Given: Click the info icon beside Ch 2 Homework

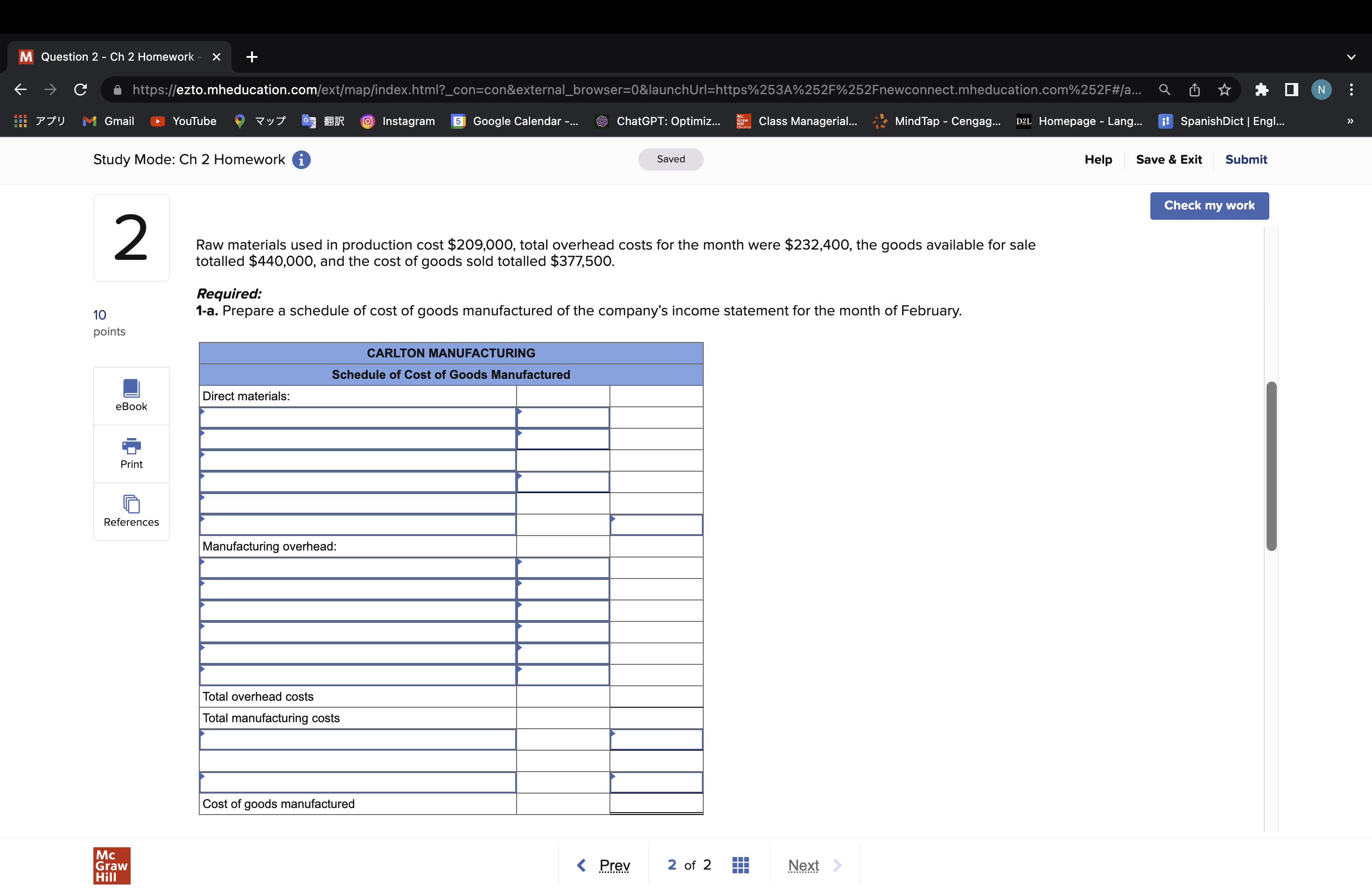Looking at the screenshot, I should [301, 160].
